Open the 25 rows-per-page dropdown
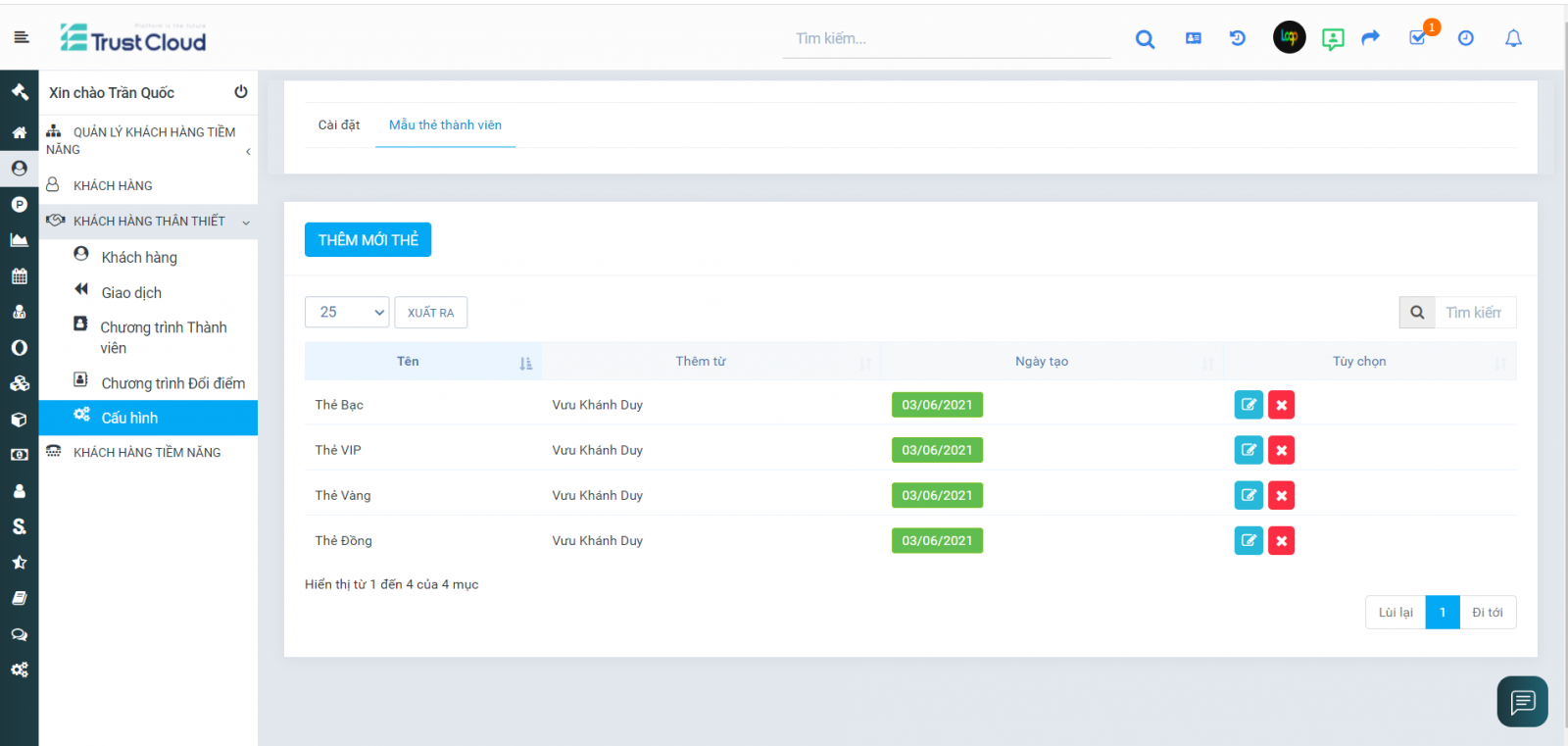The image size is (1568, 746). 347,313
